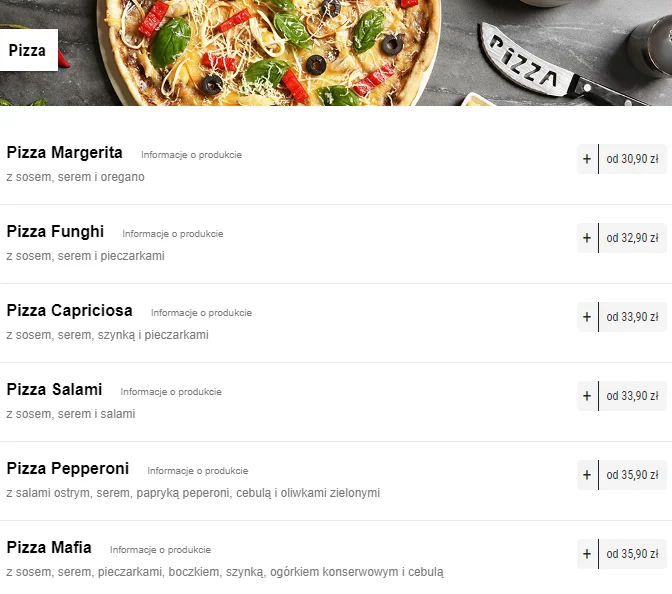Click the Pizza category label on banner
Image resolution: width=672 pixels, height=594 pixels.
pos(27,50)
